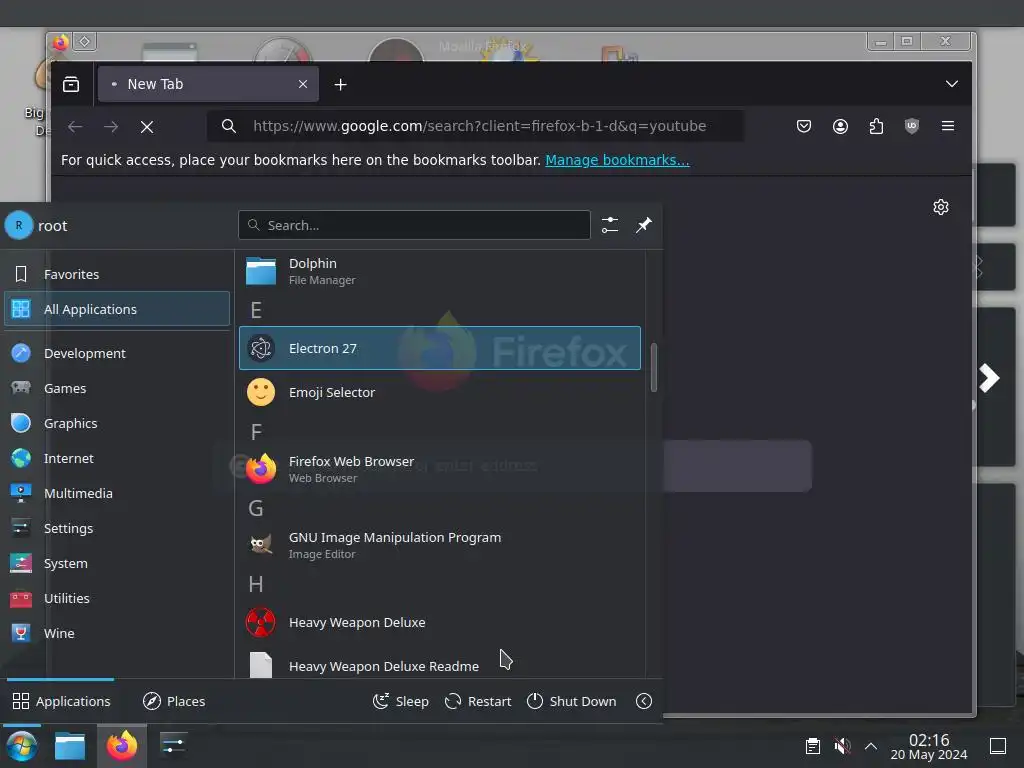The image size is (1024, 768).
Task: Personalize new tab gear icon
Action: (x=940, y=207)
